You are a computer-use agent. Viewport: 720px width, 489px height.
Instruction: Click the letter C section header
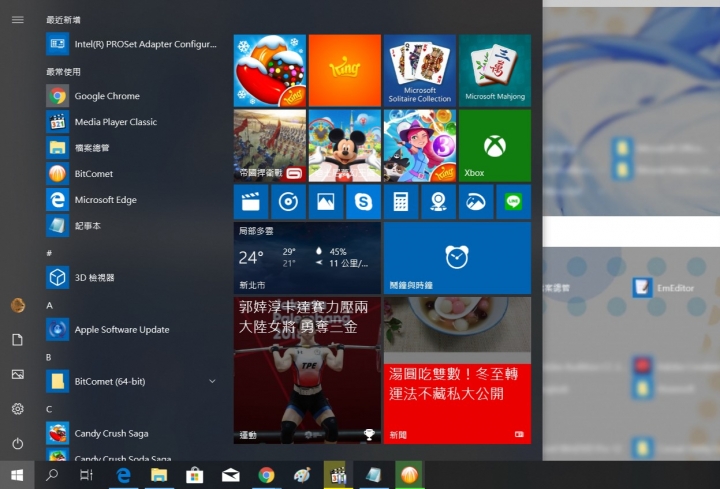pos(49,409)
